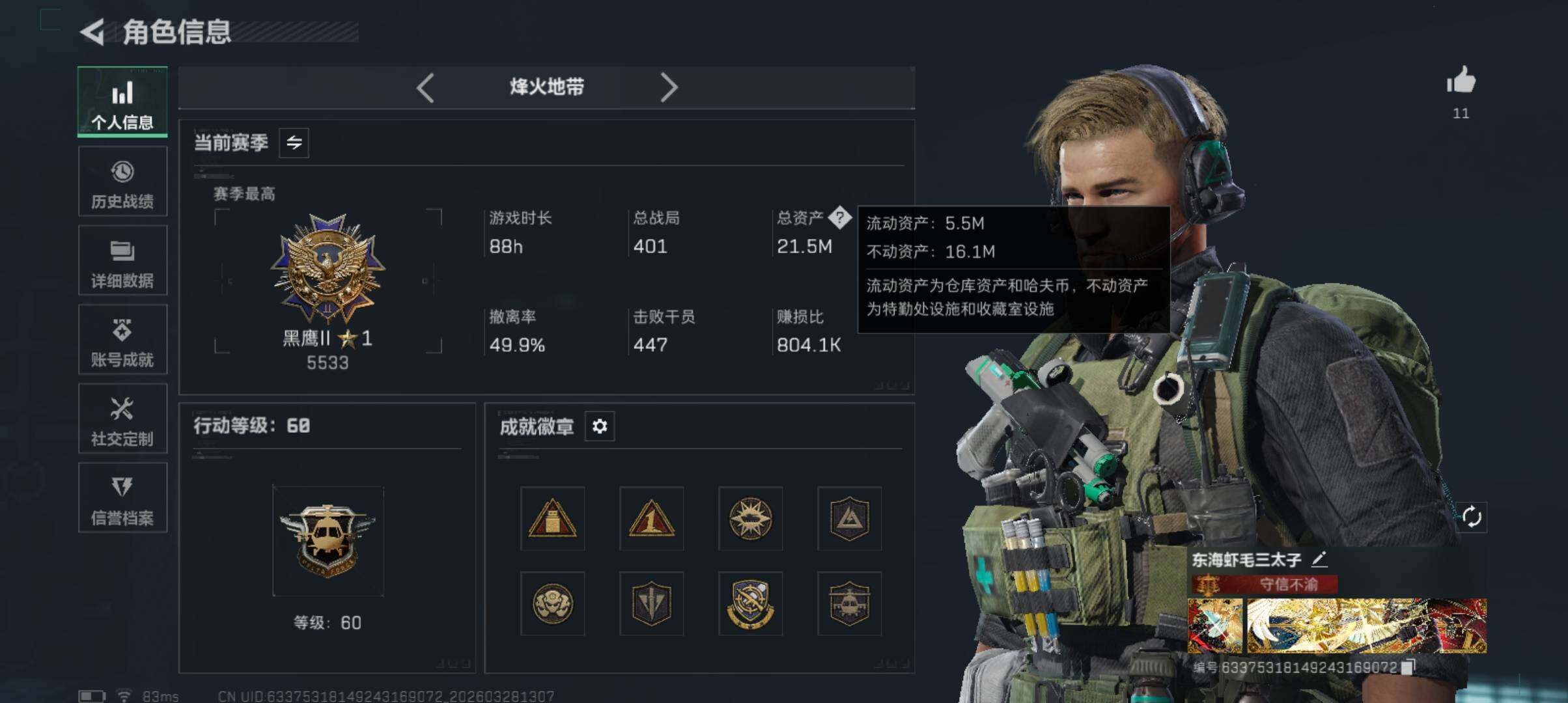Open the 成就徽章 gear settings
The width and height of the screenshot is (1568, 703).
point(600,426)
